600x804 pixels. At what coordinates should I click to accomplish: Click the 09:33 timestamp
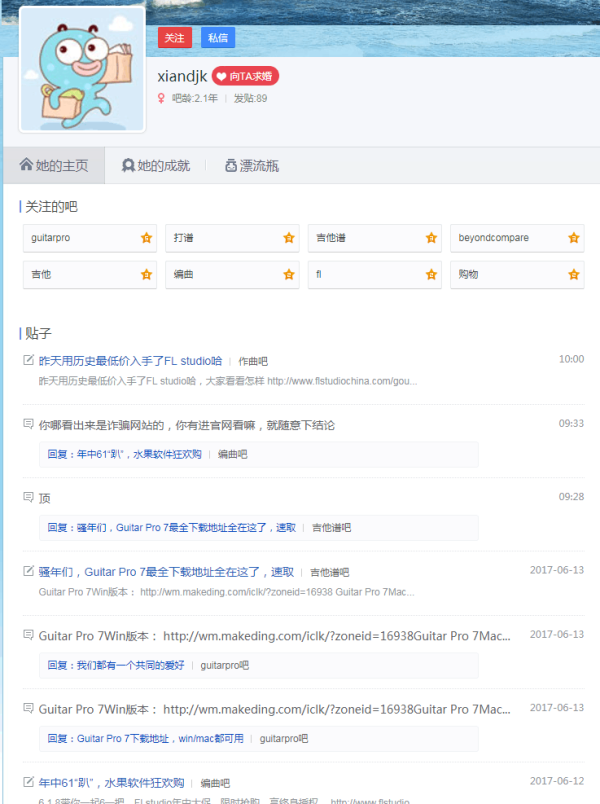click(x=571, y=423)
